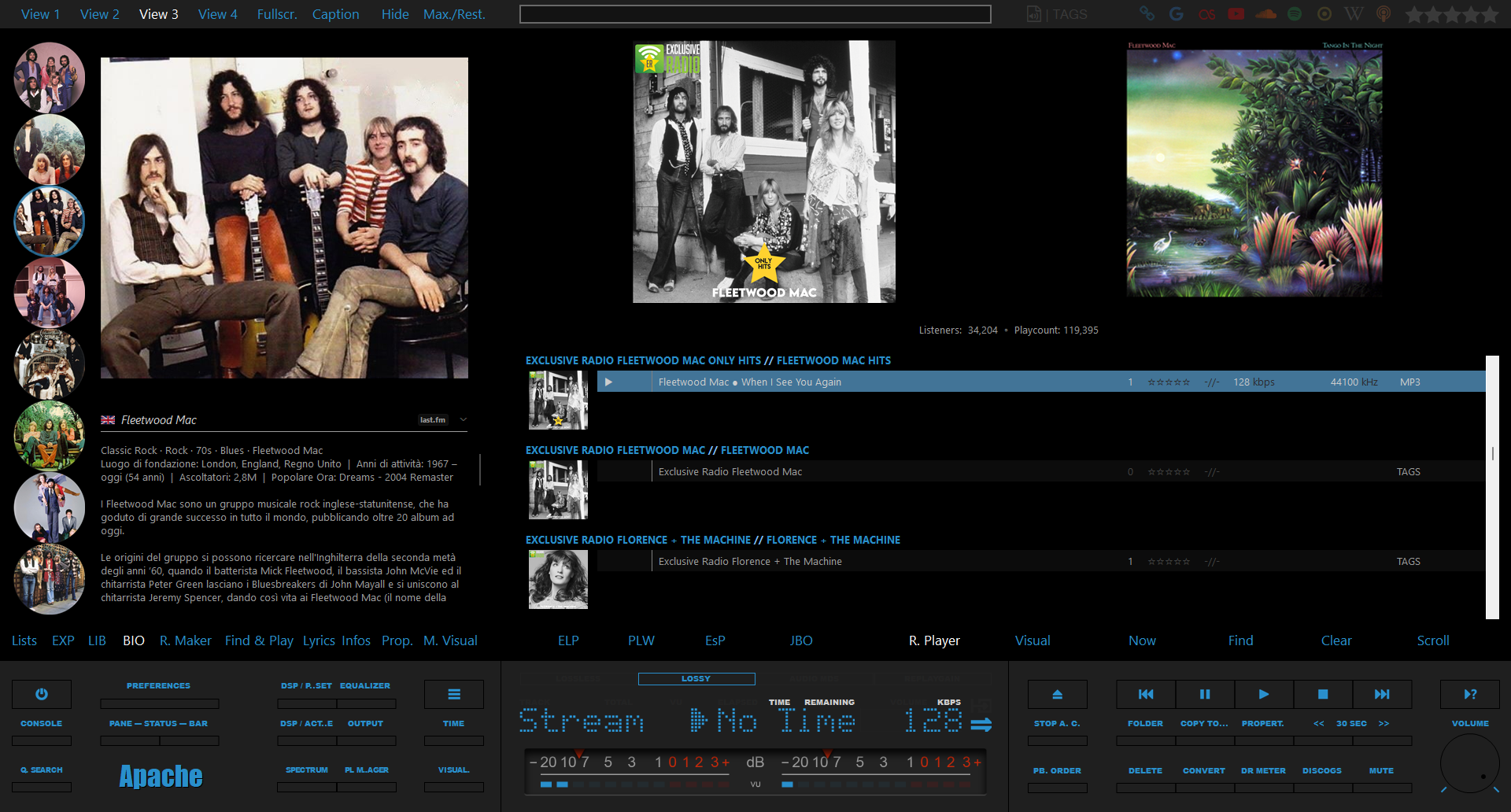Set rating with the first star

[1414, 14]
